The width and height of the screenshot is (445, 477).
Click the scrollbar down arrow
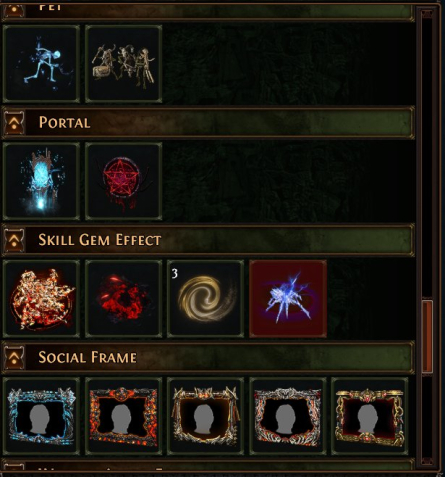point(427,461)
